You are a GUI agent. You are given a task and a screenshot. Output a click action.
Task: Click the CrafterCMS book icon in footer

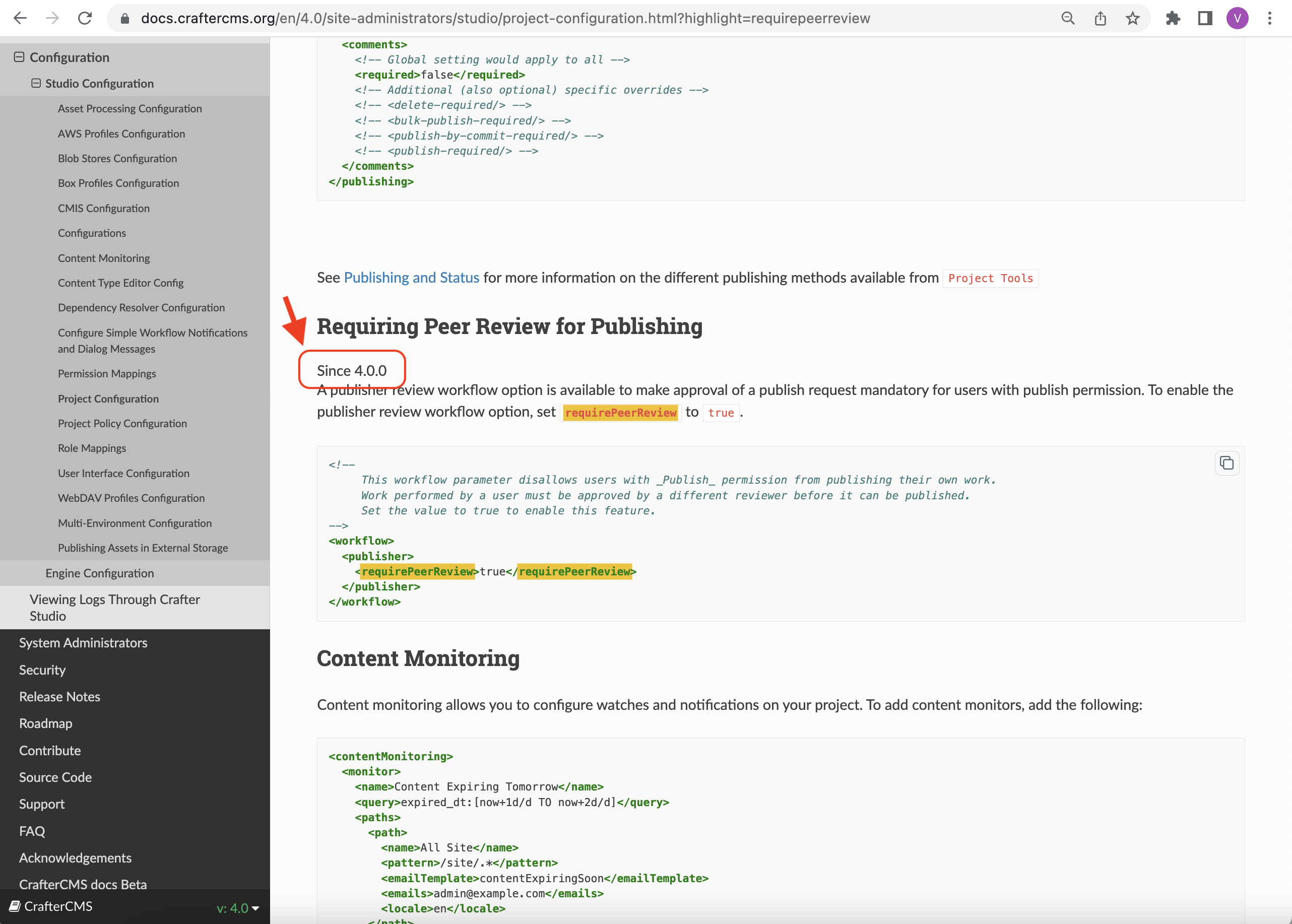pos(15,906)
